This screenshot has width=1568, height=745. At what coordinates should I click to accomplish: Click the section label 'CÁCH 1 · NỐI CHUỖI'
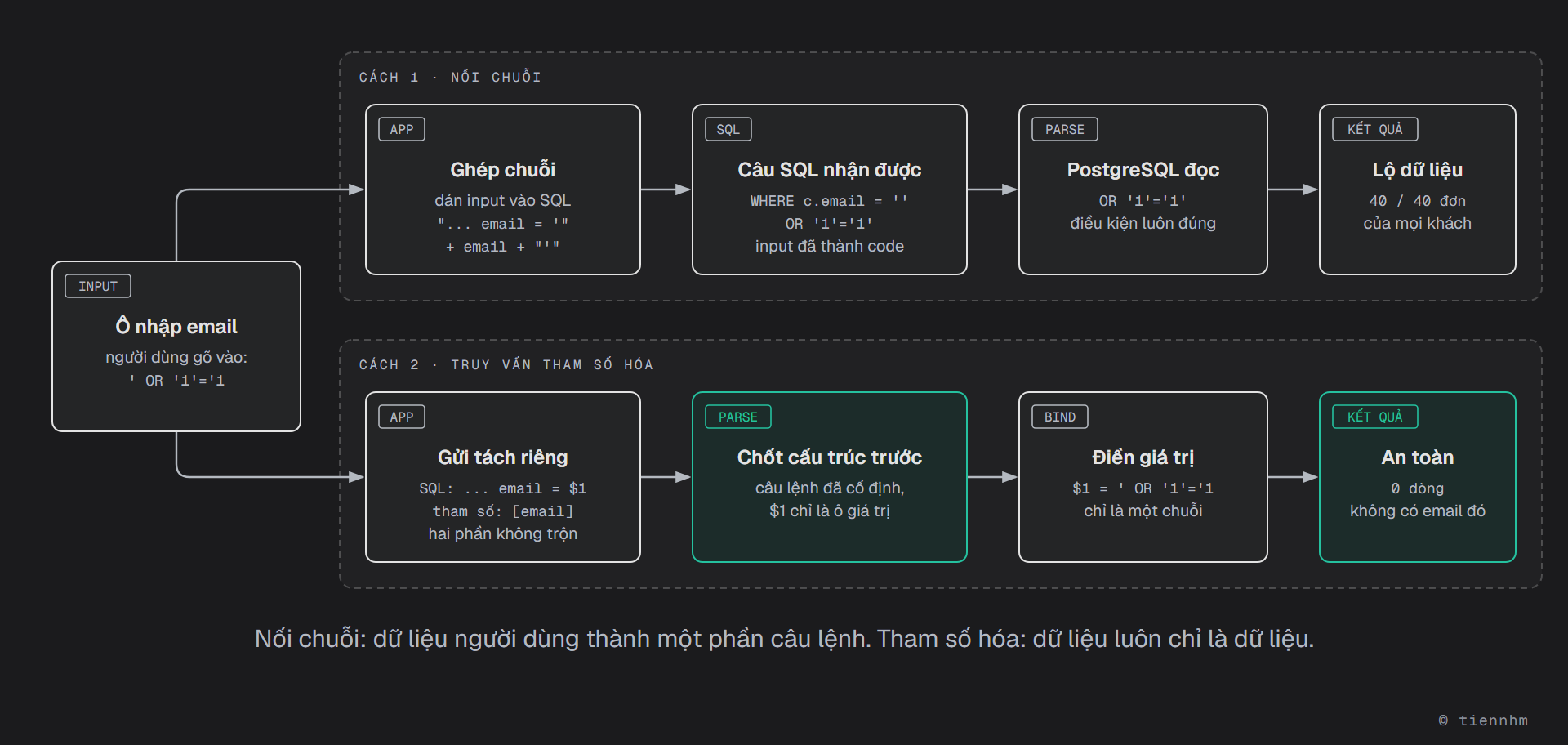(x=450, y=77)
